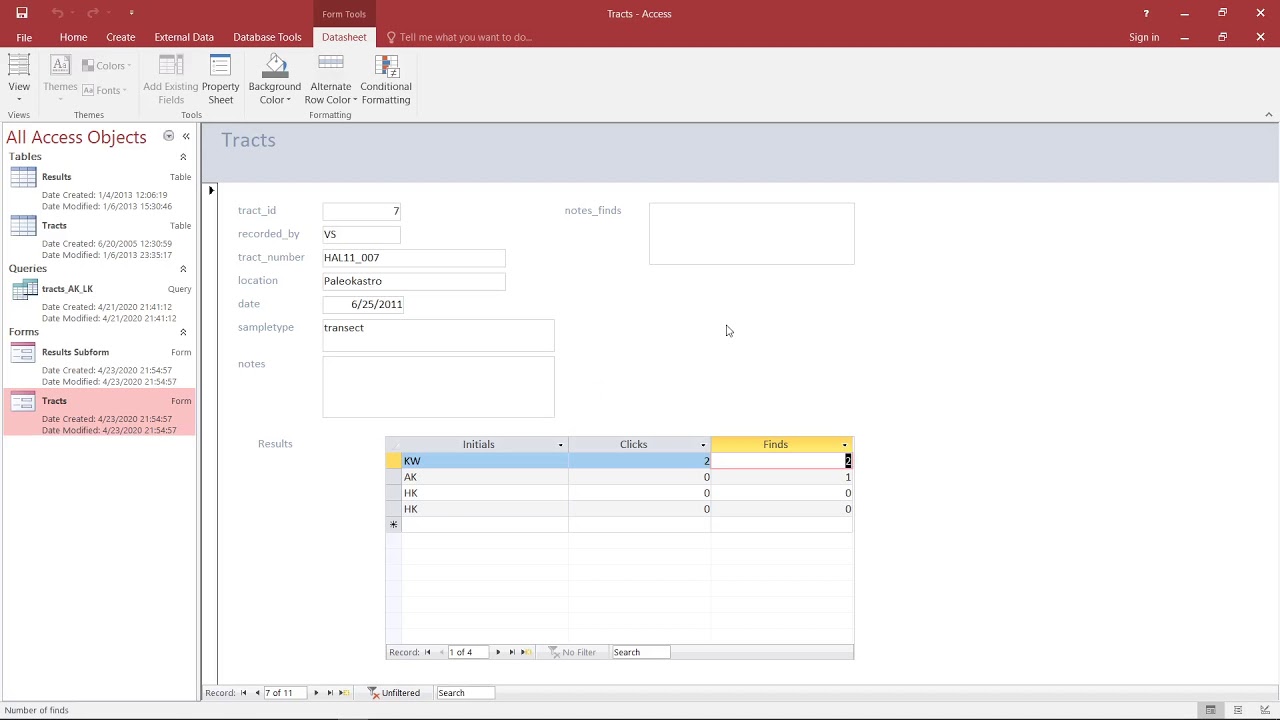Collapse the Tables group
This screenshot has height=720, width=1280.
[x=183, y=157]
